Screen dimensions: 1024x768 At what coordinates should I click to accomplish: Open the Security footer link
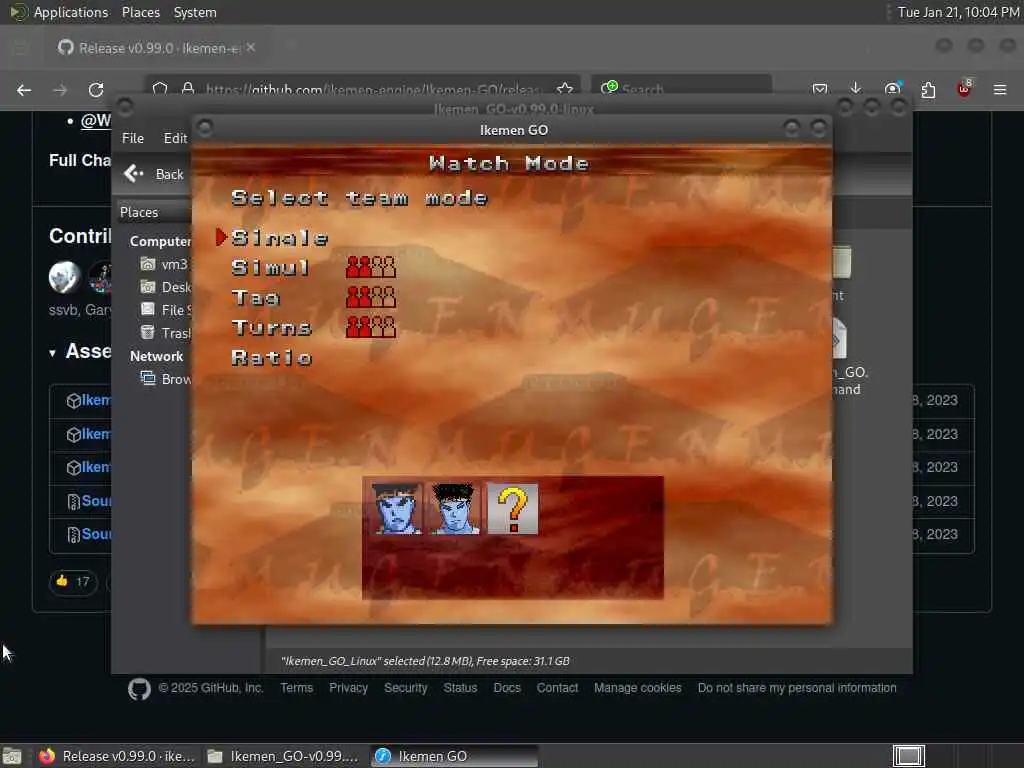(x=406, y=688)
